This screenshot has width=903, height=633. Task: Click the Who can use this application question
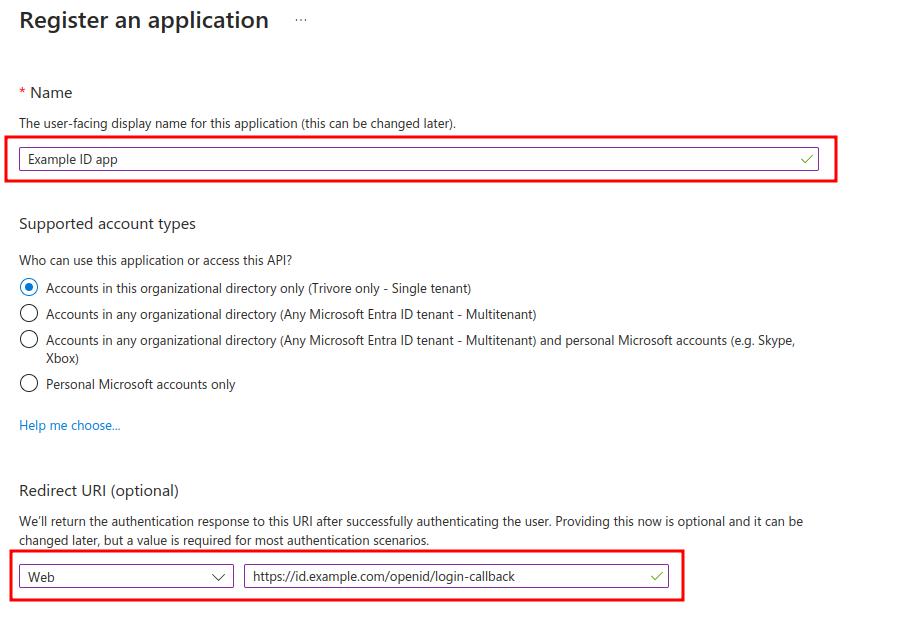point(155,260)
